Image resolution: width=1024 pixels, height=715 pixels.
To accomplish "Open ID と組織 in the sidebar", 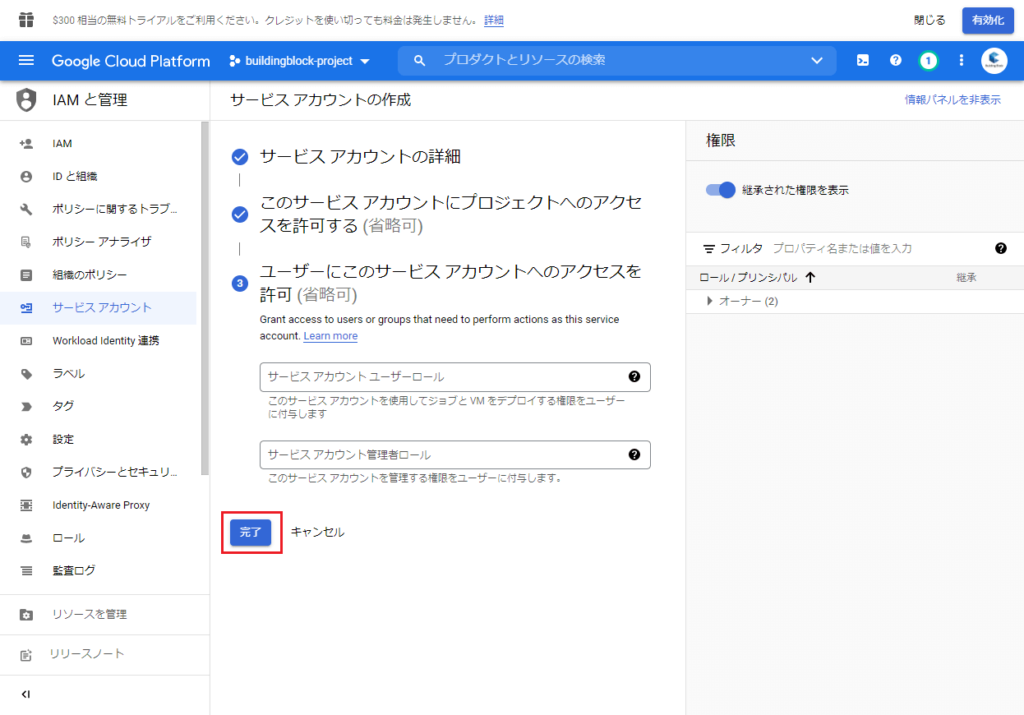I will click(x=98, y=176).
